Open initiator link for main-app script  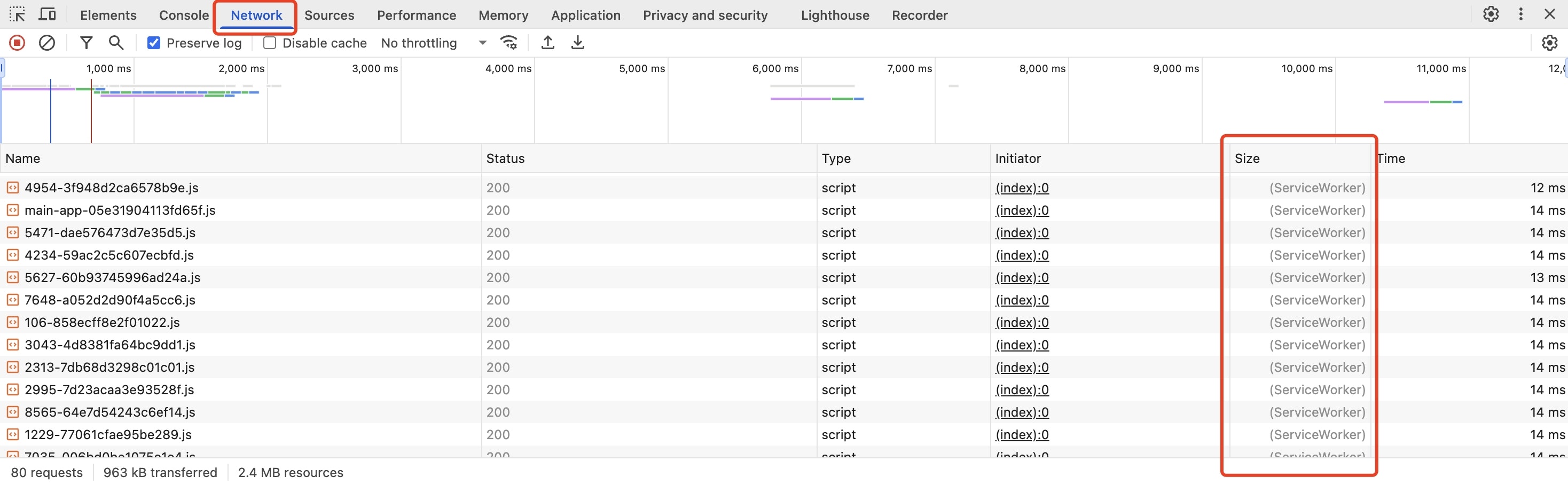click(1022, 210)
